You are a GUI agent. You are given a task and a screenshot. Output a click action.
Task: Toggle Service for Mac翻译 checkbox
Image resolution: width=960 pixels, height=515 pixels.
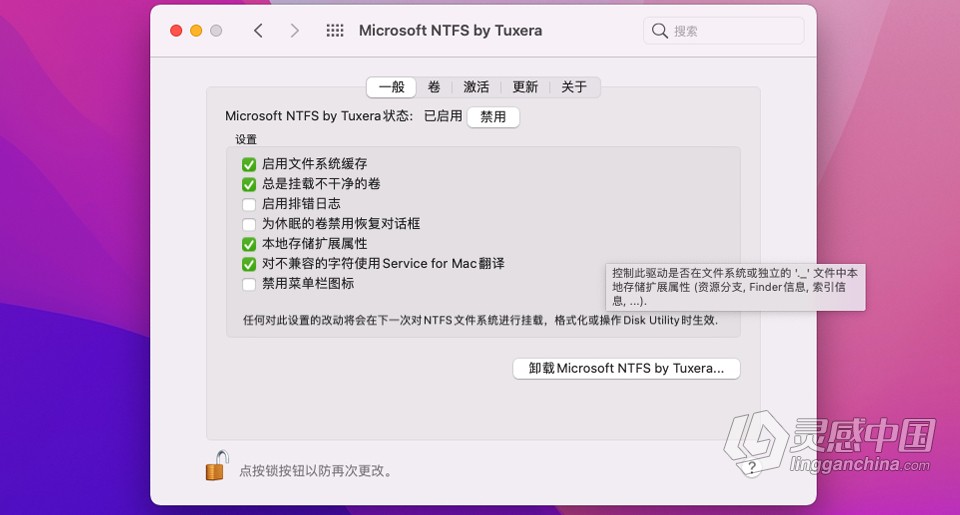pos(249,264)
